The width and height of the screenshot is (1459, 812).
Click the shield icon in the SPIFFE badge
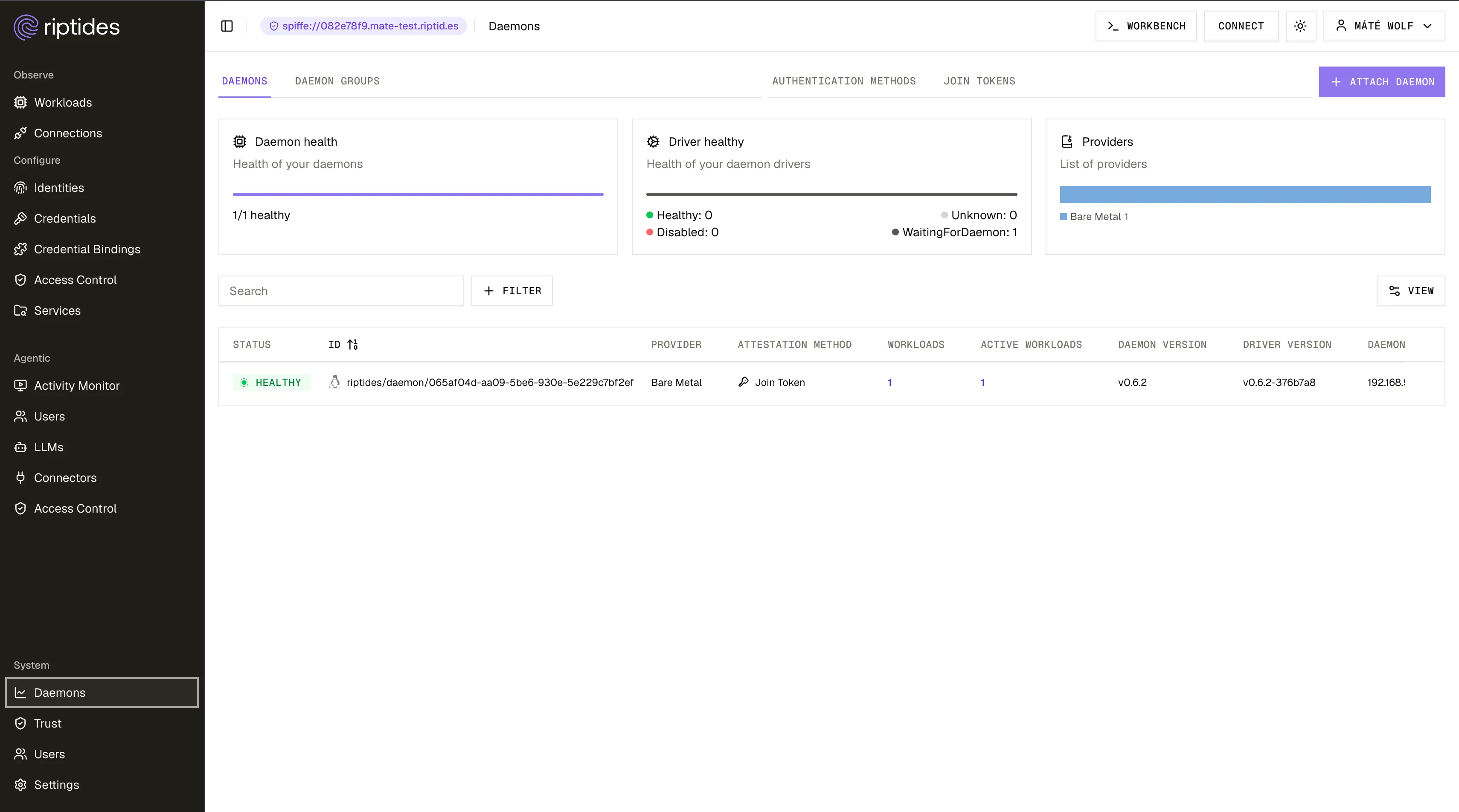click(x=273, y=26)
